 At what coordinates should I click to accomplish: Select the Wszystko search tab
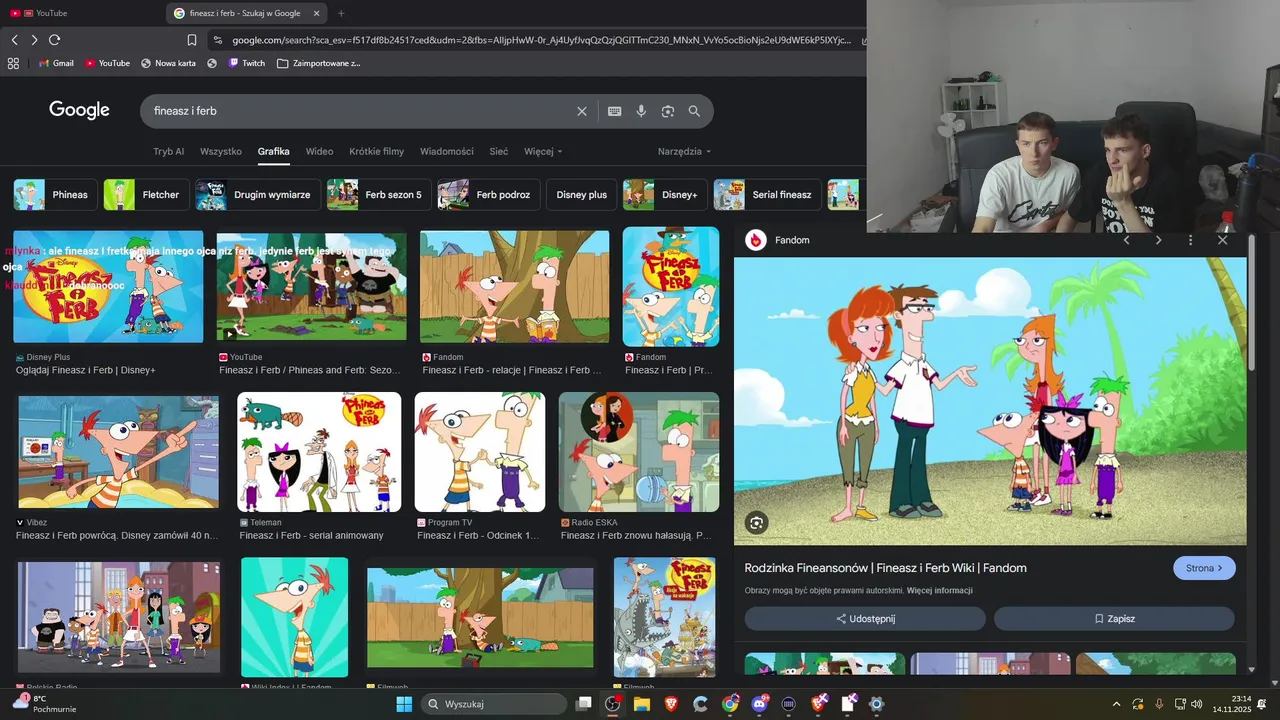click(221, 152)
